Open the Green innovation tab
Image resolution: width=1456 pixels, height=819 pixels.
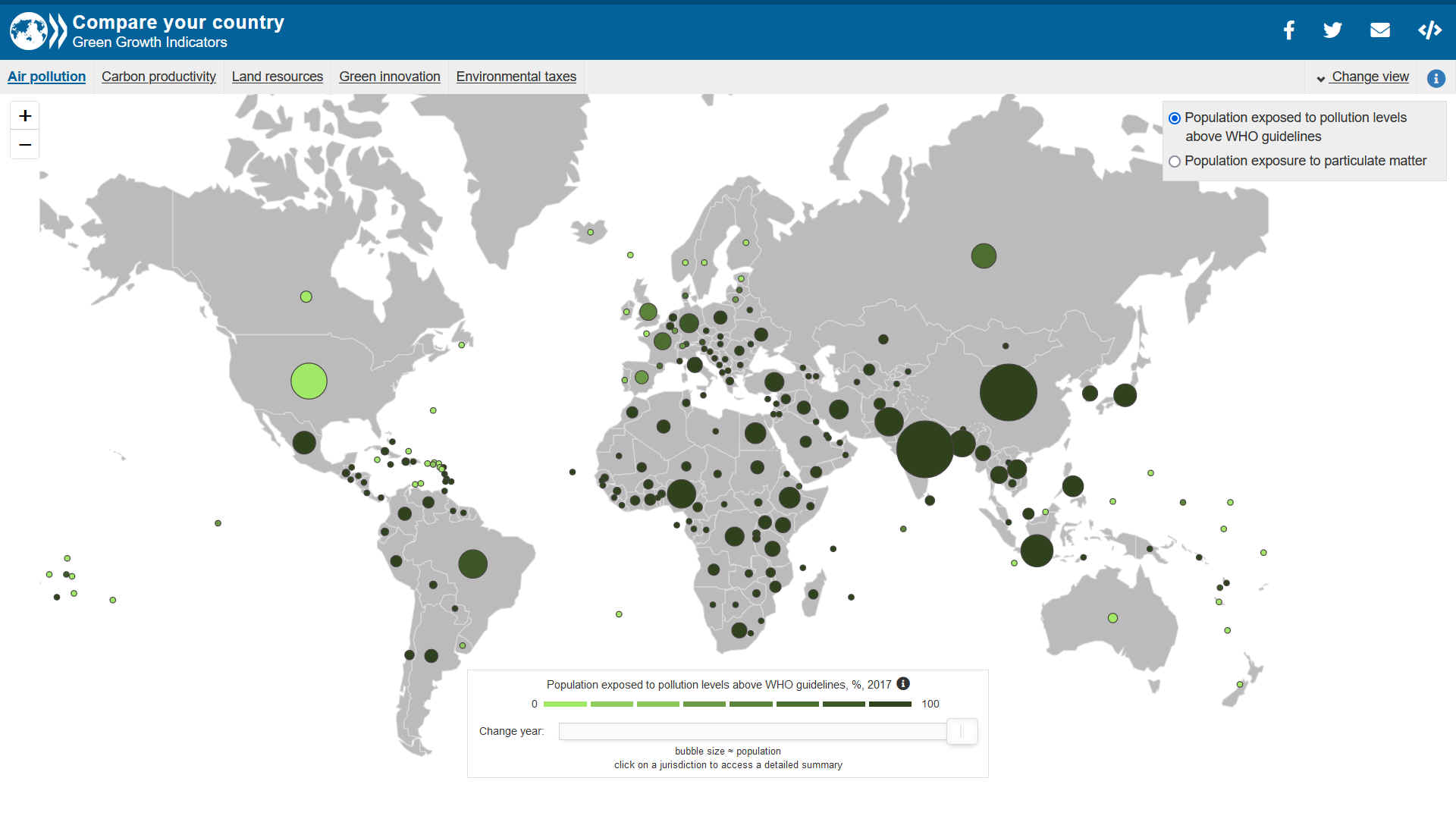coord(388,76)
